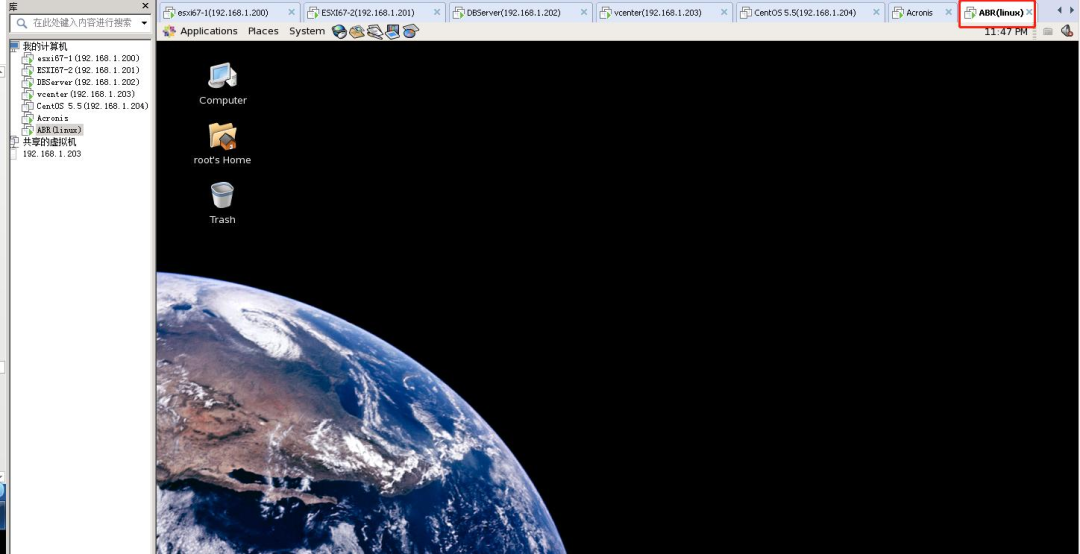Click the small tray icon beside the clock
The image size is (1080, 554).
point(1048,32)
